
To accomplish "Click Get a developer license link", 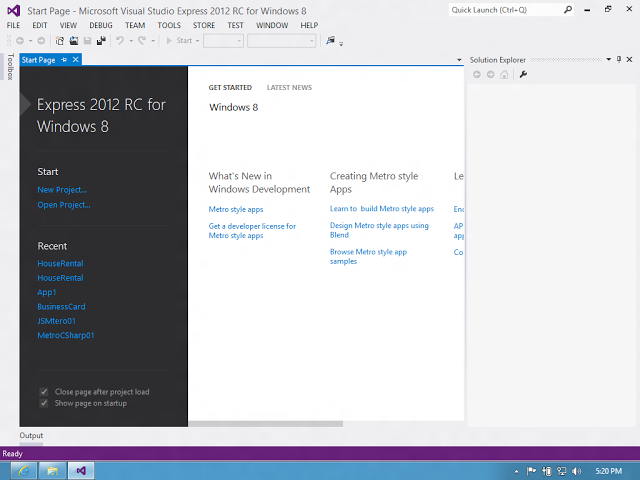I will coord(252,231).
